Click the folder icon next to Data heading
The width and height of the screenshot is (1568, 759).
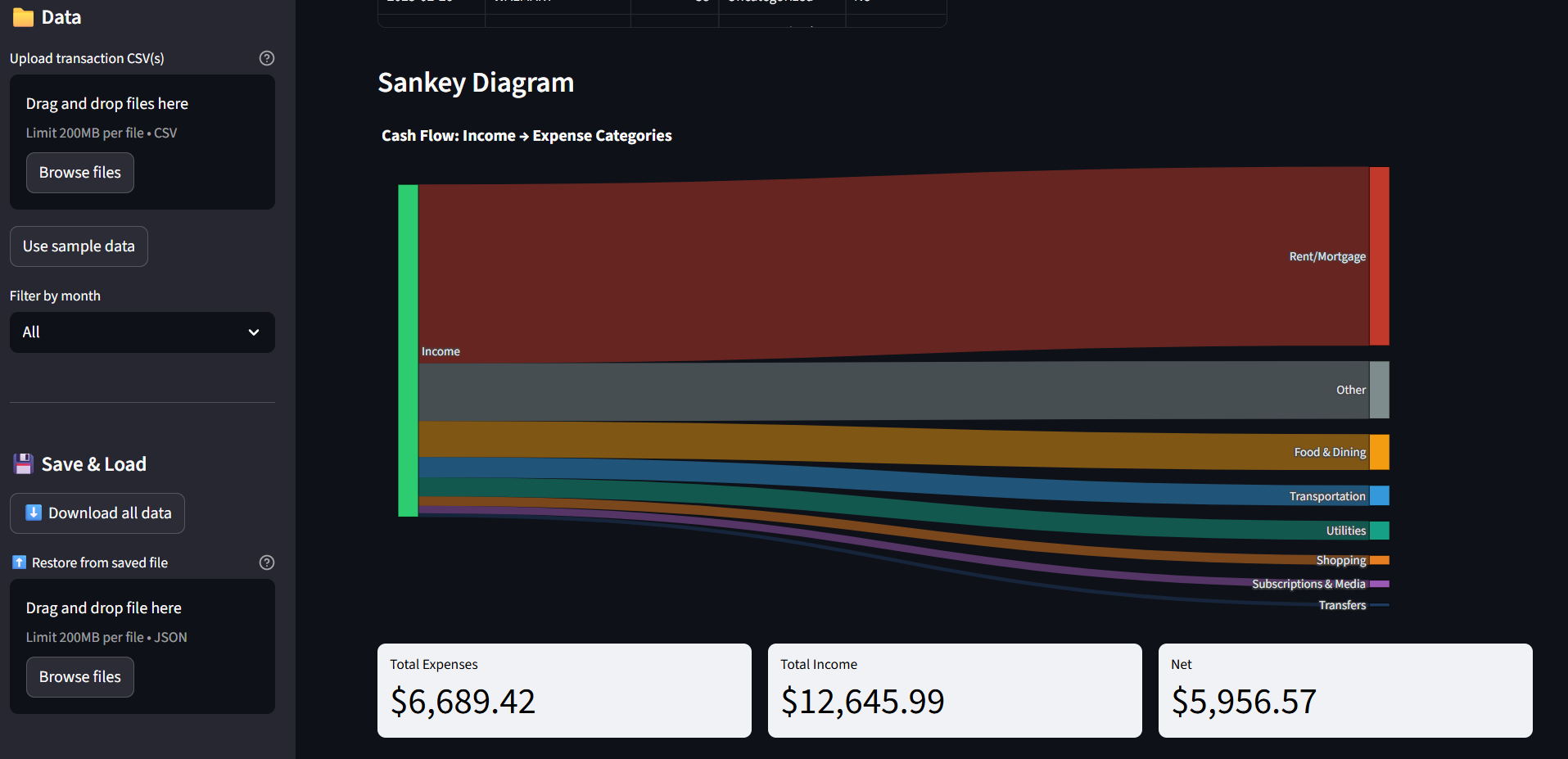point(23,17)
